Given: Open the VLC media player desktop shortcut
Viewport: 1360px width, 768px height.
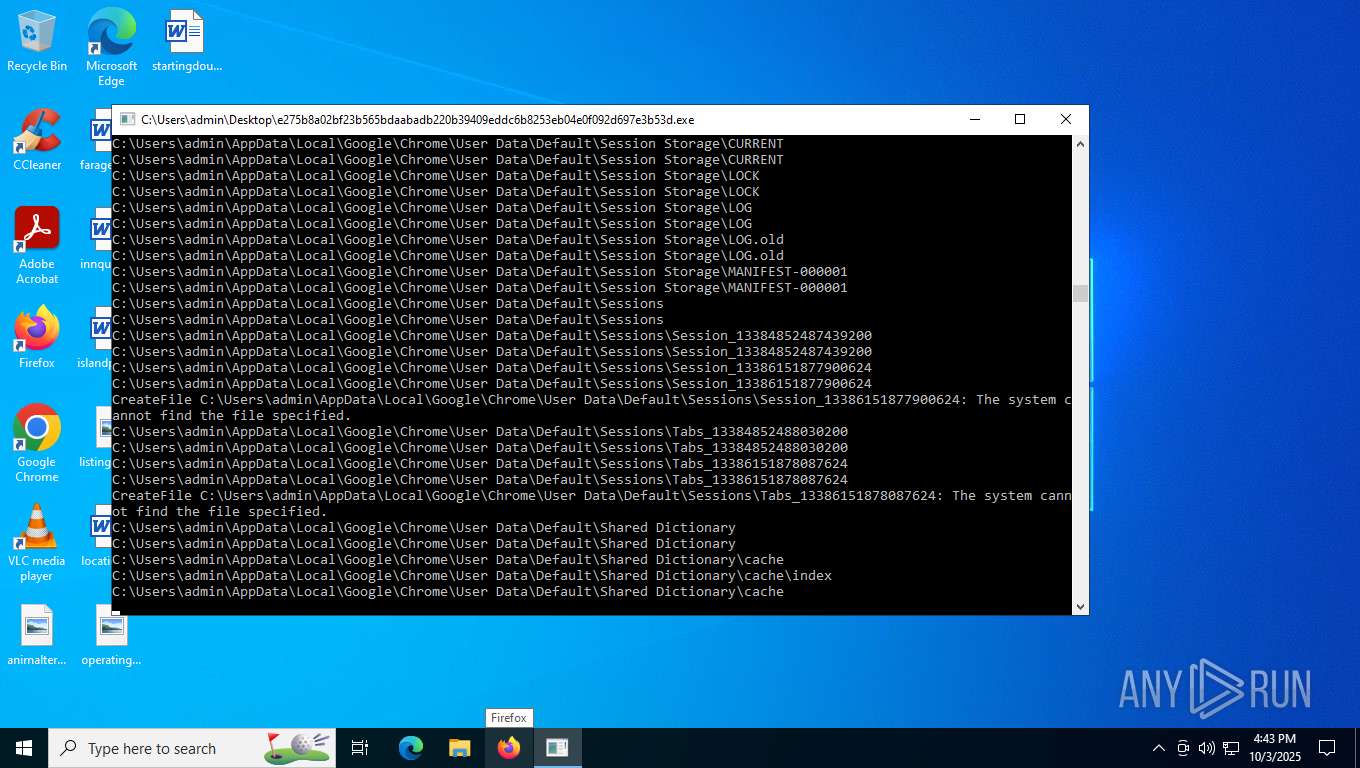Looking at the screenshot, I should click(37, 543).
